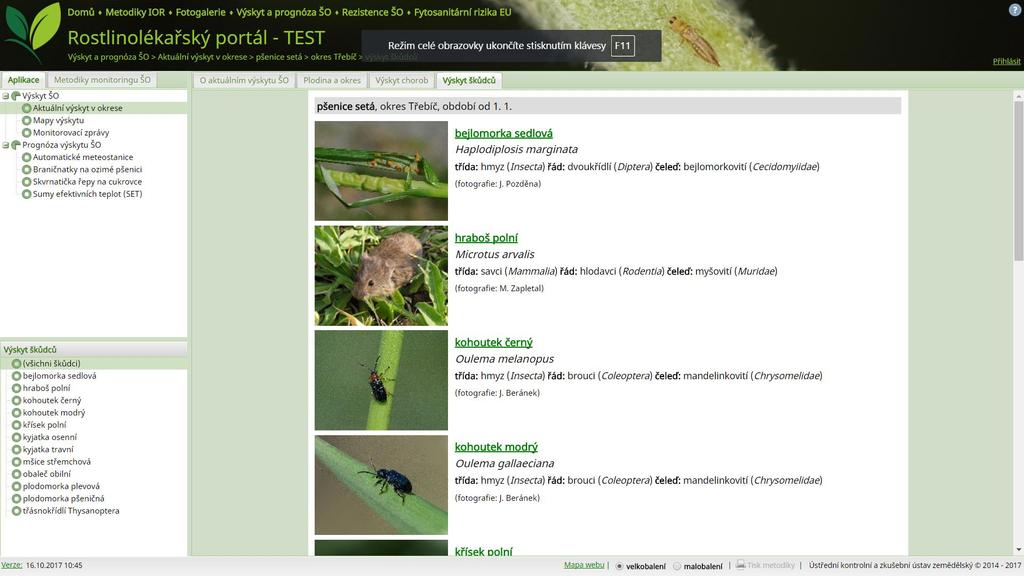Image resolution: width=1024 pixels, height=576 pixels.
Task: Click the folder icon of Prognóza výskytu ŠO
Action: click(16, 144)
